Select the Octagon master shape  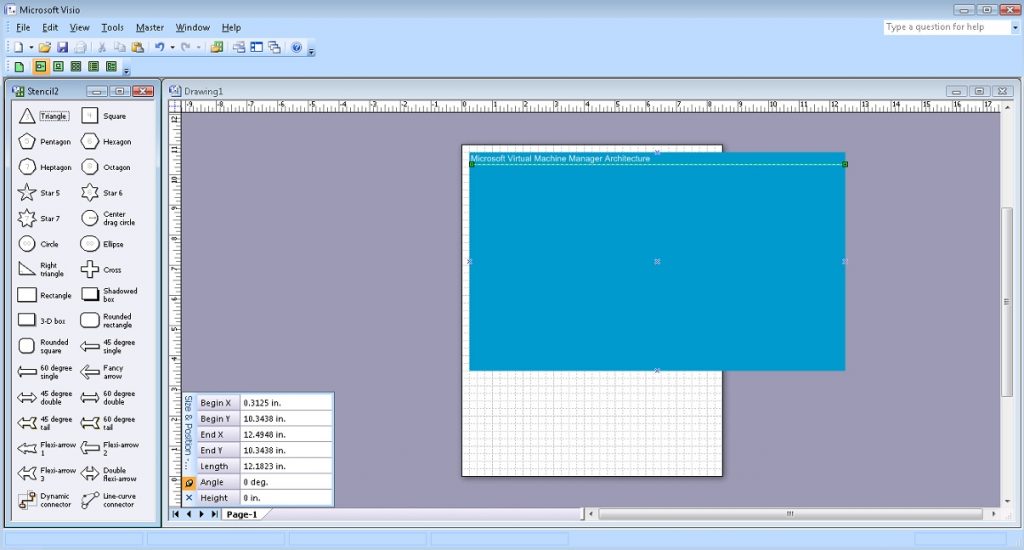tap(106, 167)
